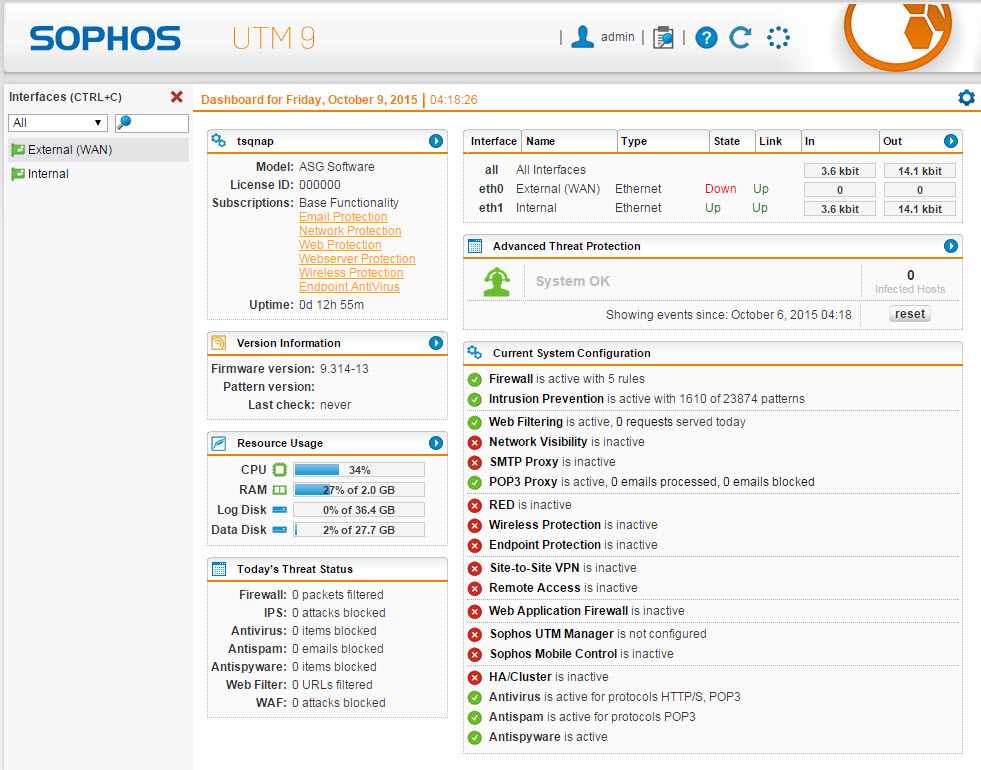Click the gears icon beside tsqnap
981x770 pixels.
218,141
